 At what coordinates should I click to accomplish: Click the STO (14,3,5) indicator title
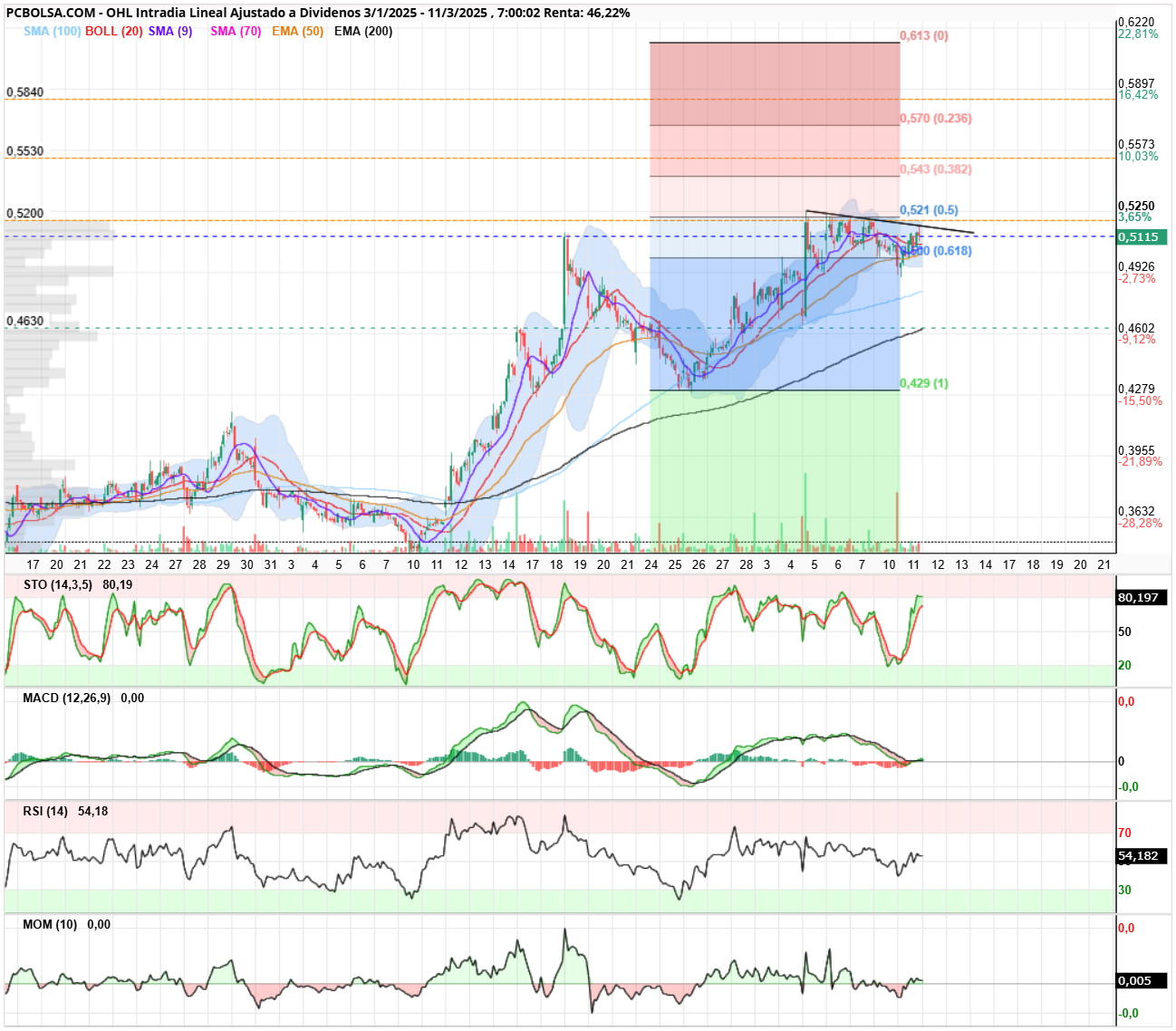coord(58,584)
